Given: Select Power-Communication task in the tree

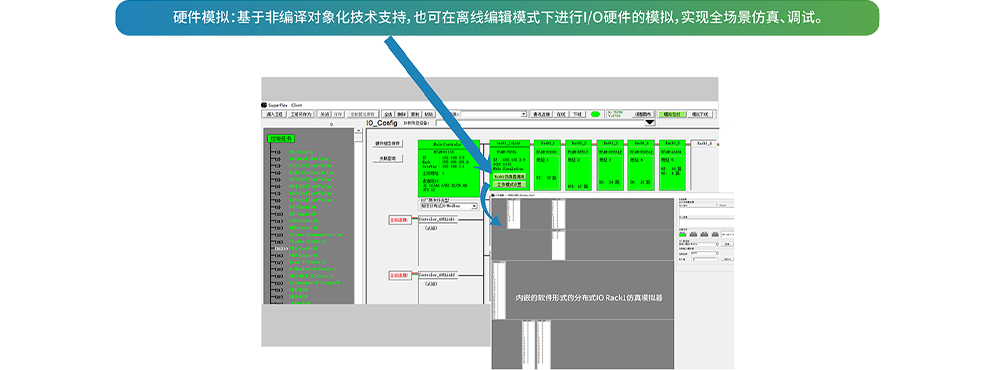Looking at the screenshot, I should pos(315,235).
